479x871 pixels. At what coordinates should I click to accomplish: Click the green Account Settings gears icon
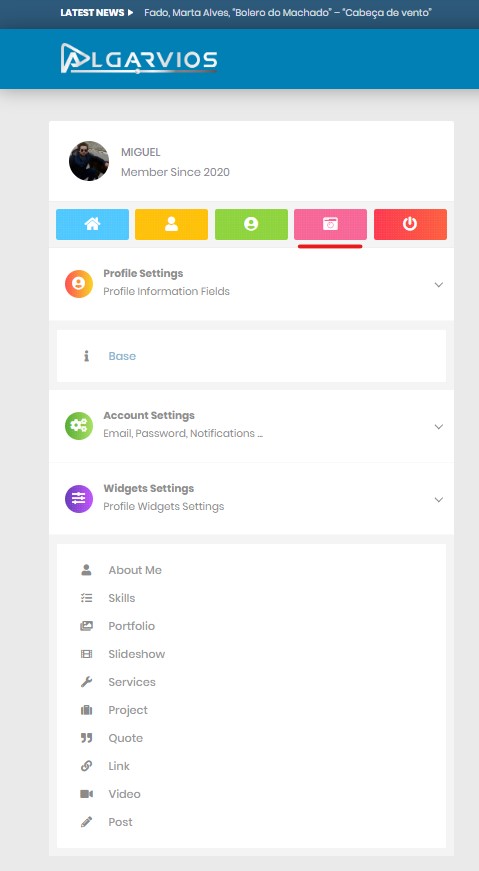[x=79, y=426]
